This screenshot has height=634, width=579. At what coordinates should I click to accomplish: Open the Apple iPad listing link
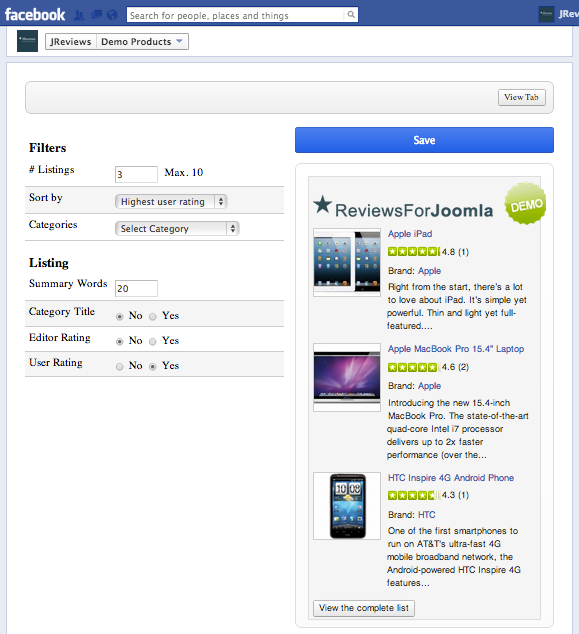410,234
